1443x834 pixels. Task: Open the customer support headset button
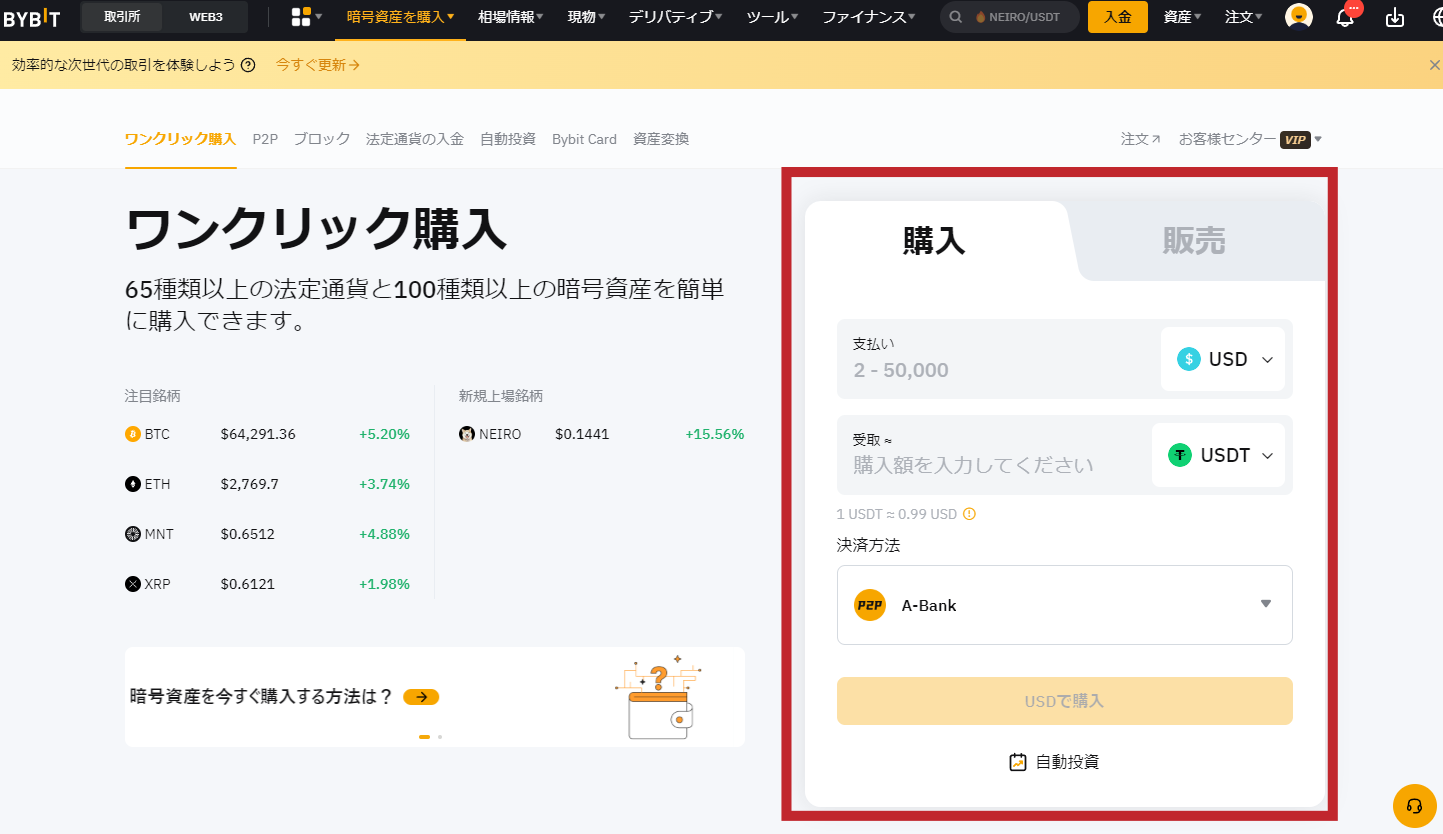click(x=1414, y=806)
